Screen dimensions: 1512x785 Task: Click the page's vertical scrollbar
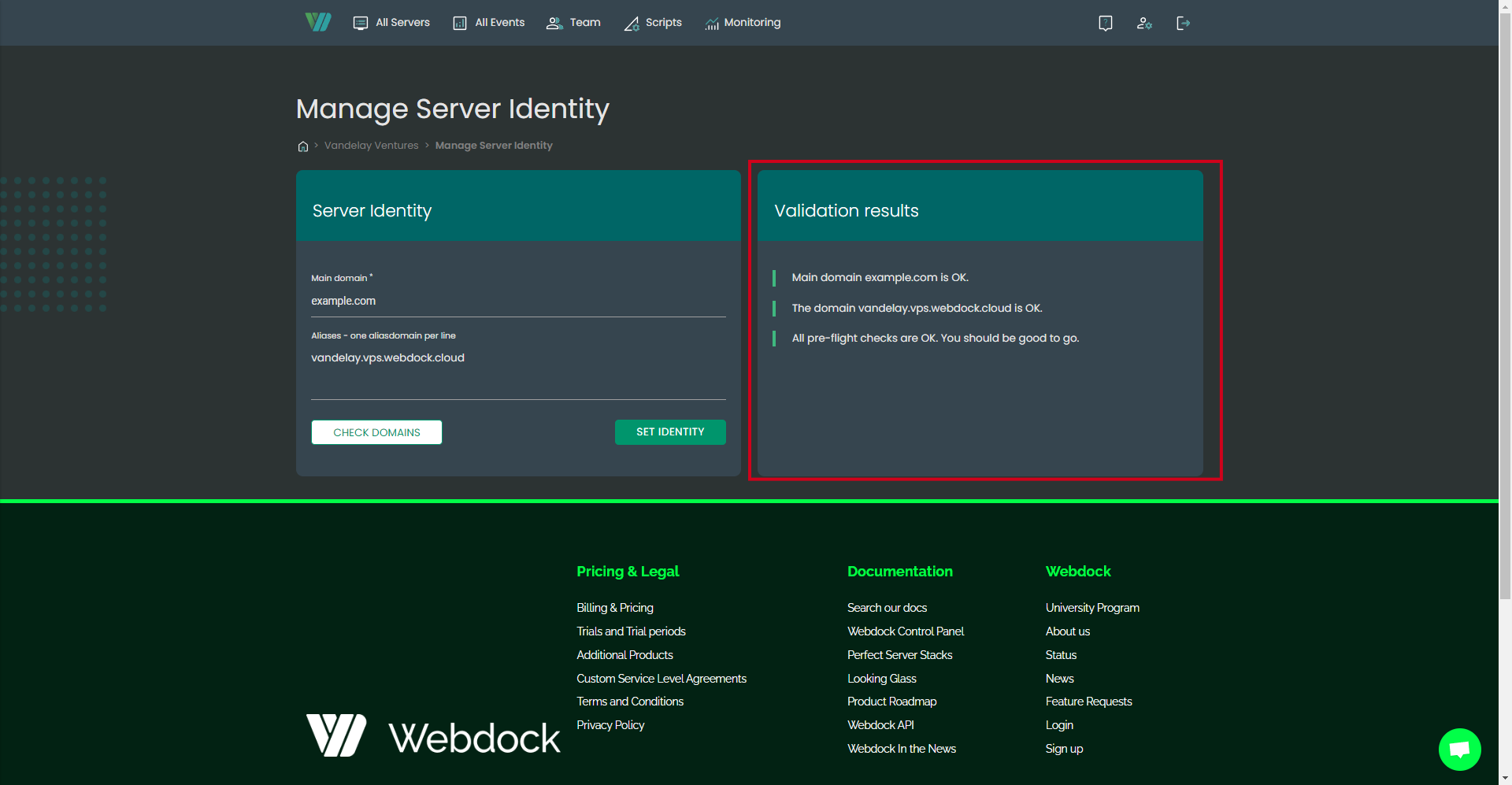tap(1505, 307)
